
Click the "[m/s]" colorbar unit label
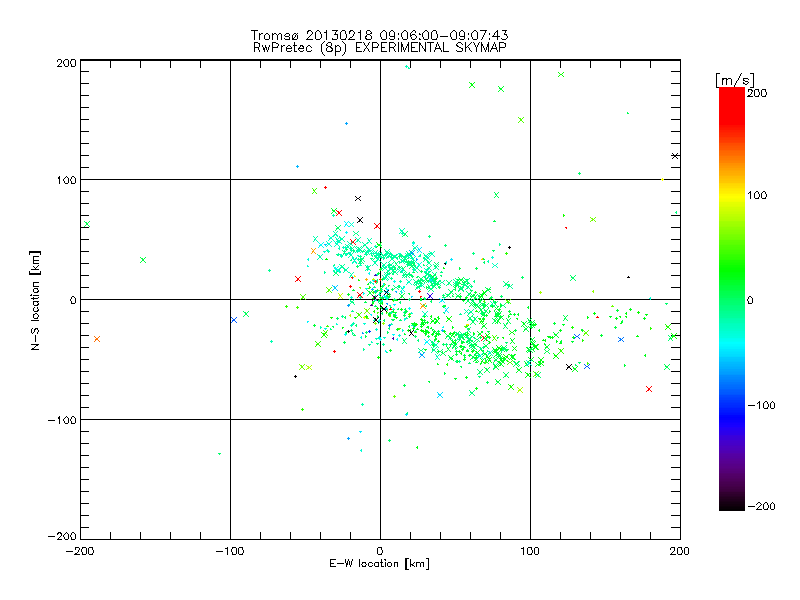pyautogui.click(x=734, y=80)
